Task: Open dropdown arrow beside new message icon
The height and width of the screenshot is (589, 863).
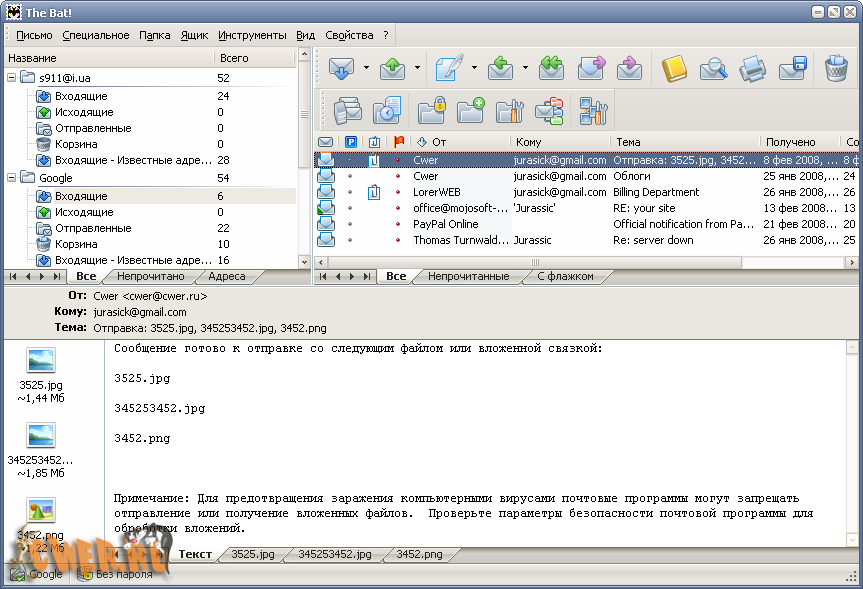Action: (x=472, y=68)
